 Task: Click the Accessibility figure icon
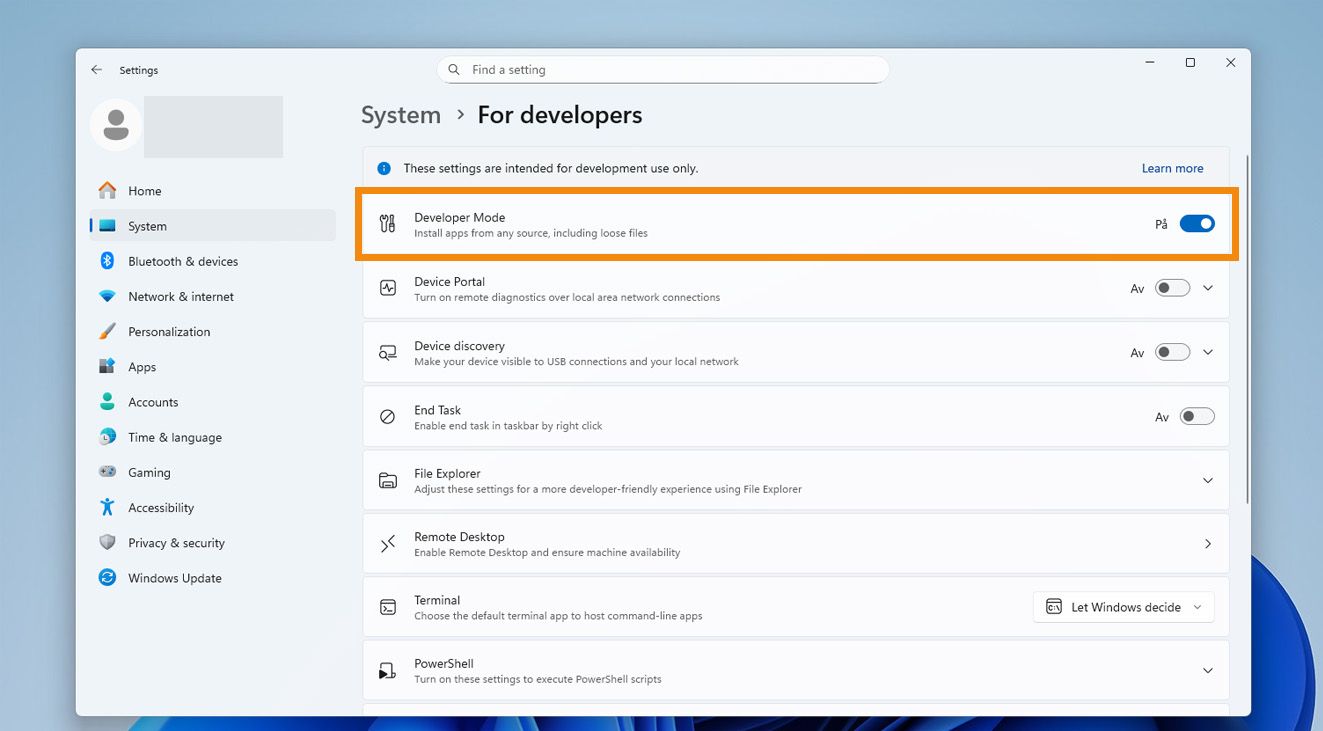(x=107, y=507)
